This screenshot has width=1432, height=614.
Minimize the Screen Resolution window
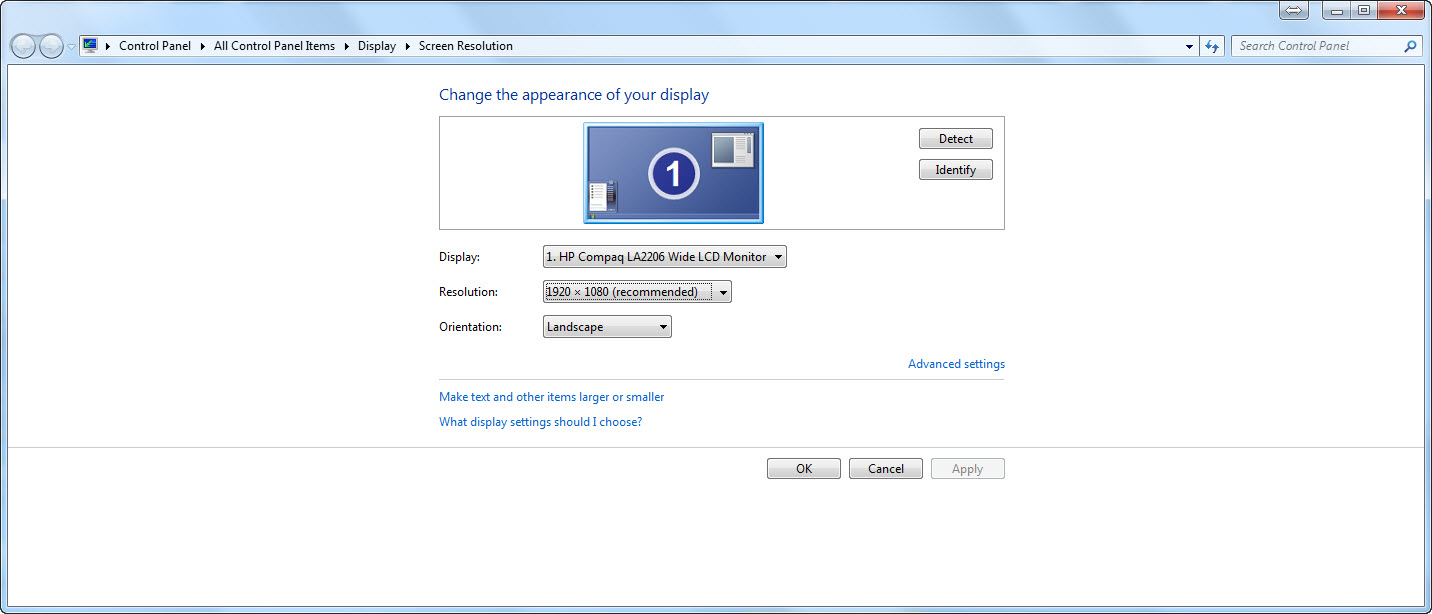pos(1337,10)
